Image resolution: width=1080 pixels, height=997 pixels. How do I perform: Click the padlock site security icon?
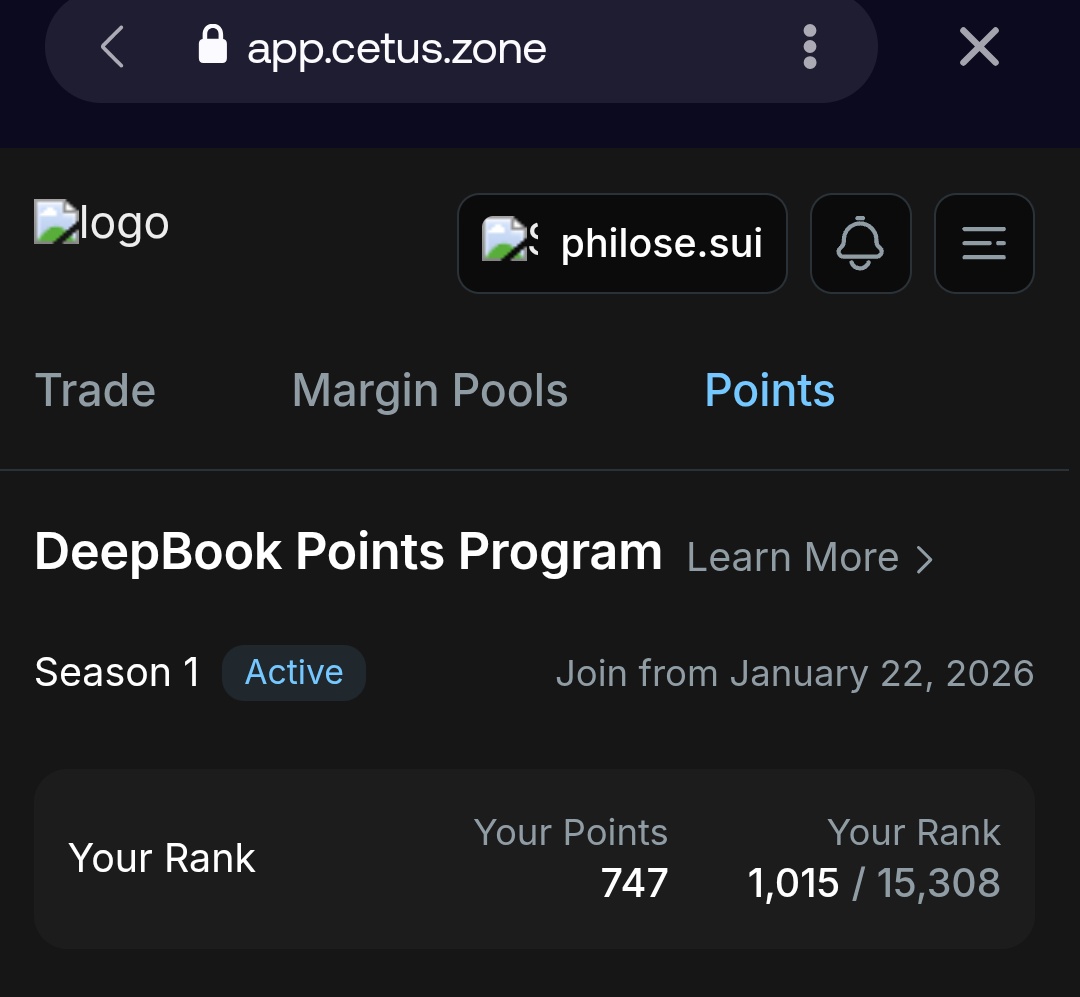click(x=212, y=46)
